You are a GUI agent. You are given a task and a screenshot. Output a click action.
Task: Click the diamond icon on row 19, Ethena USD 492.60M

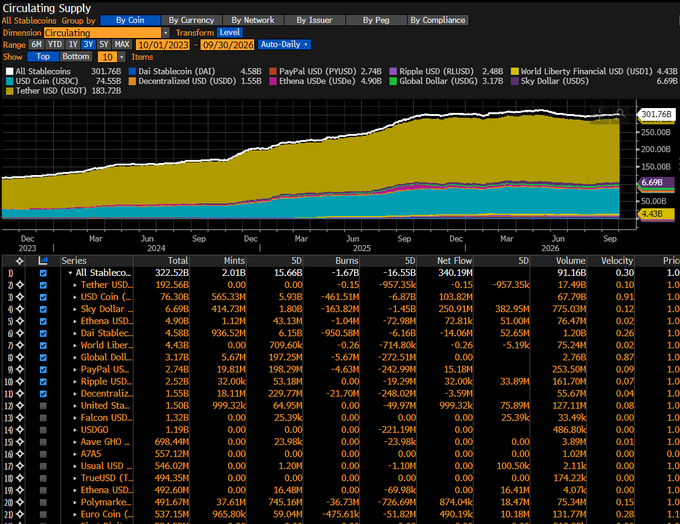[x=20, y=490]
